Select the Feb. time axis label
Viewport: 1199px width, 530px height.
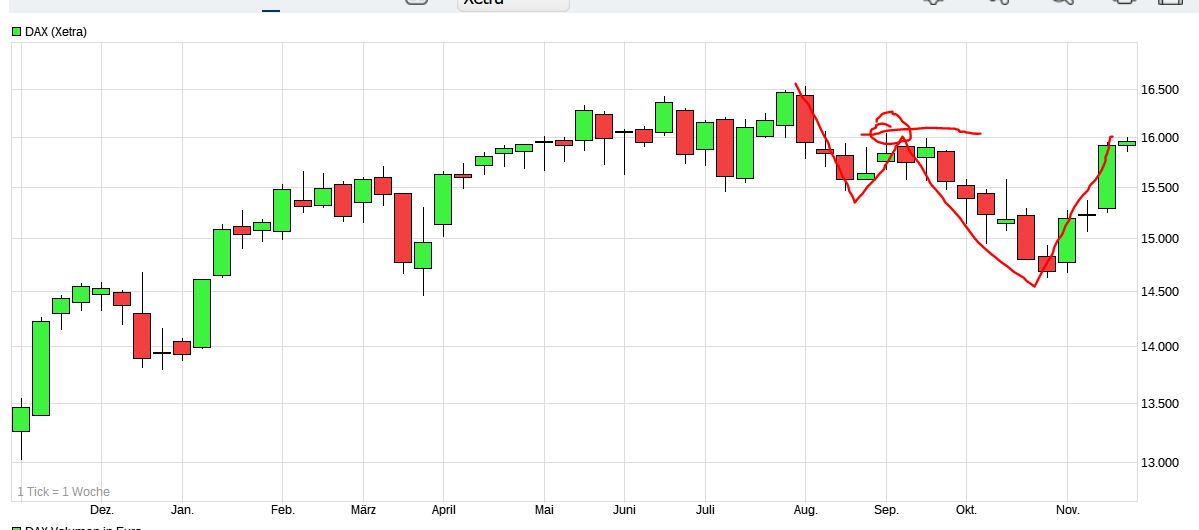(283, 510)
